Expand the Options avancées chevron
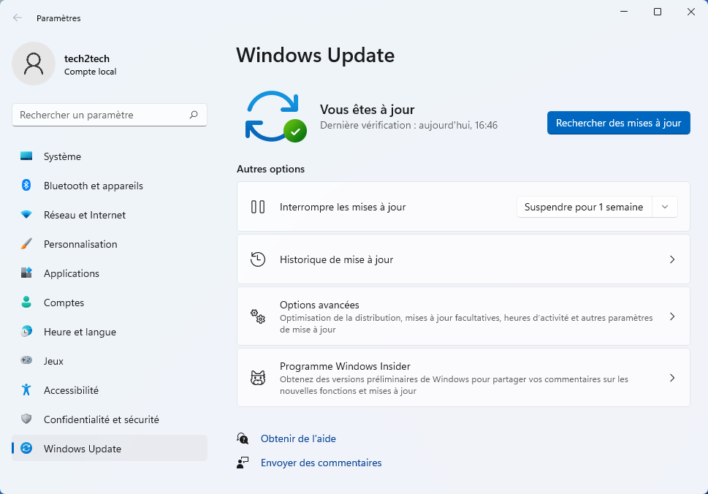The width and height of the screenshot is (708, 494). pos(671,316)
